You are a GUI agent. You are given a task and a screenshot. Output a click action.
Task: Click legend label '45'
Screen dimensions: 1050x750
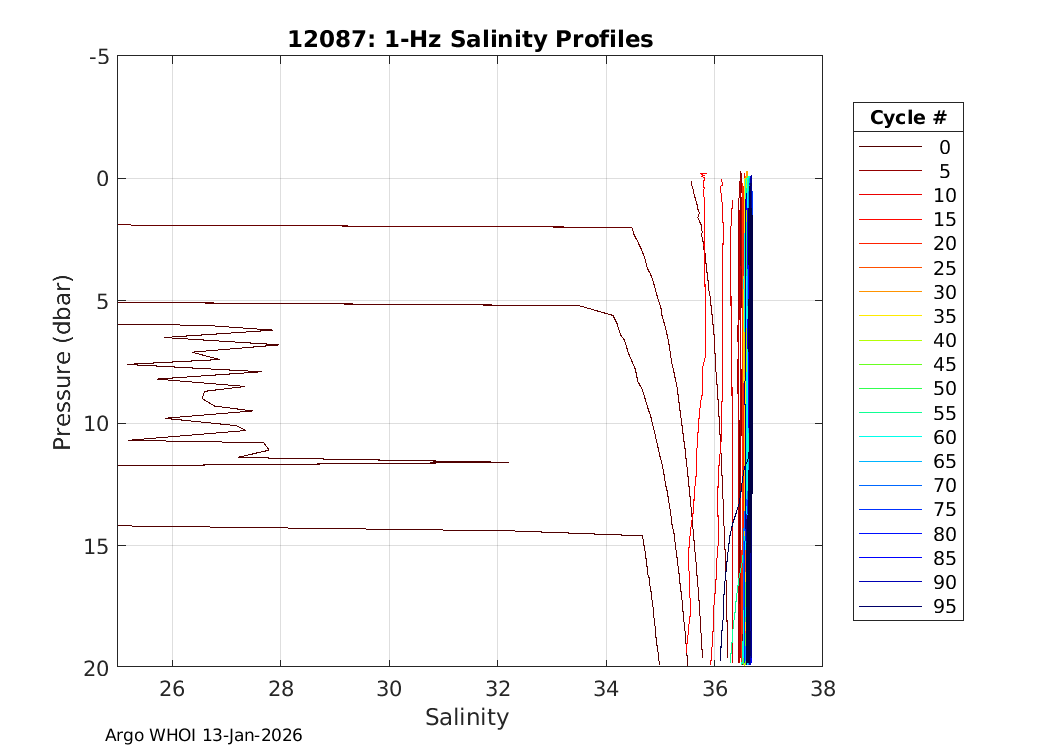[x=944, y=365]
